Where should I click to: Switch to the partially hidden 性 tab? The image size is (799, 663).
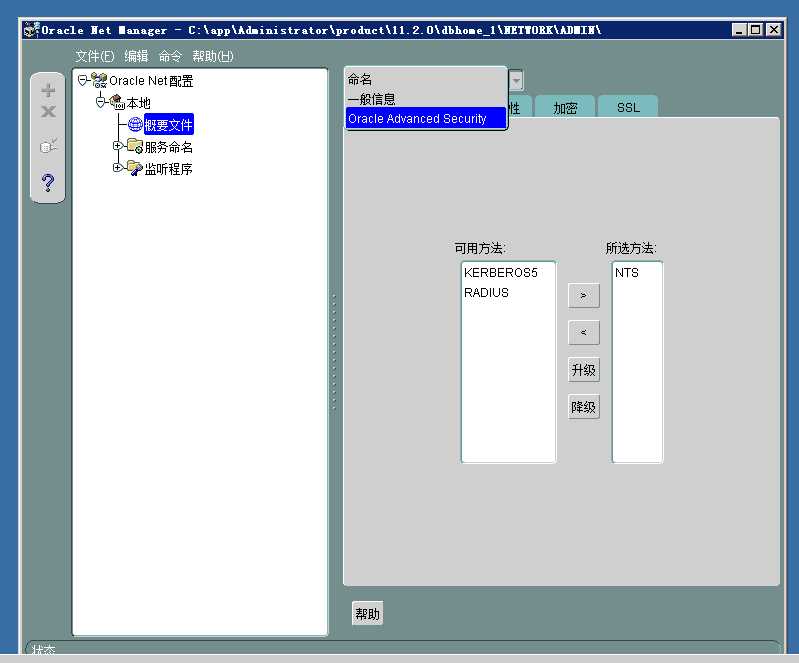point(519,107)
